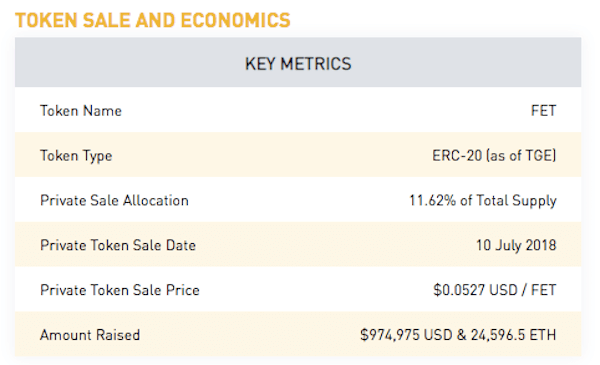Click the $0.0527 USD / FET value
The image size is (600, 365).
click(x=495, y=290)
